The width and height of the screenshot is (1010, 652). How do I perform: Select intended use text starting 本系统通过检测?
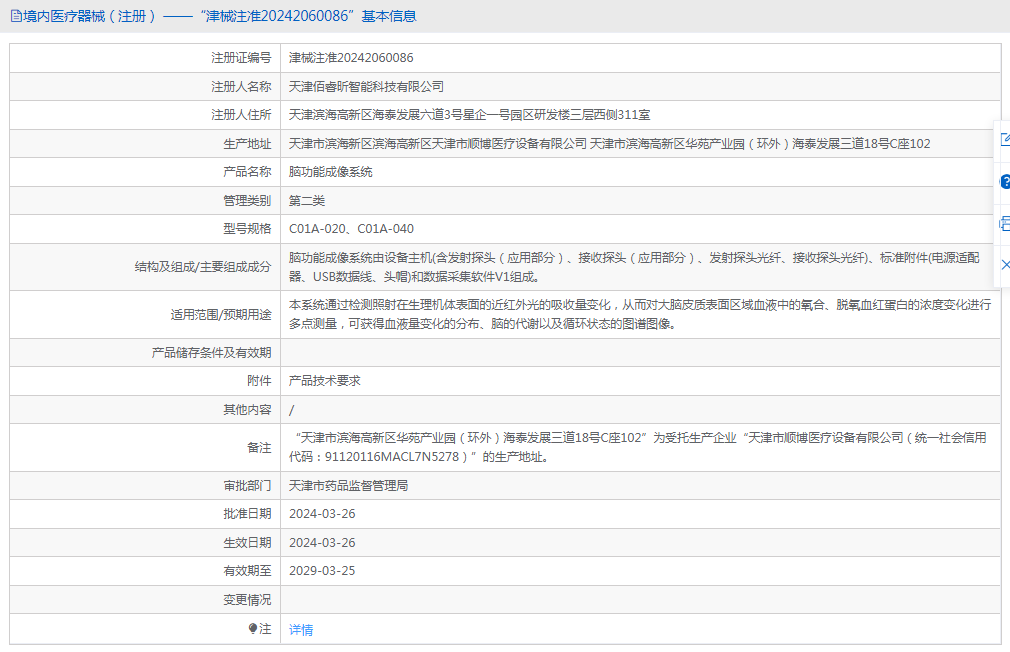pyautogui.click(x=640, y=314)
